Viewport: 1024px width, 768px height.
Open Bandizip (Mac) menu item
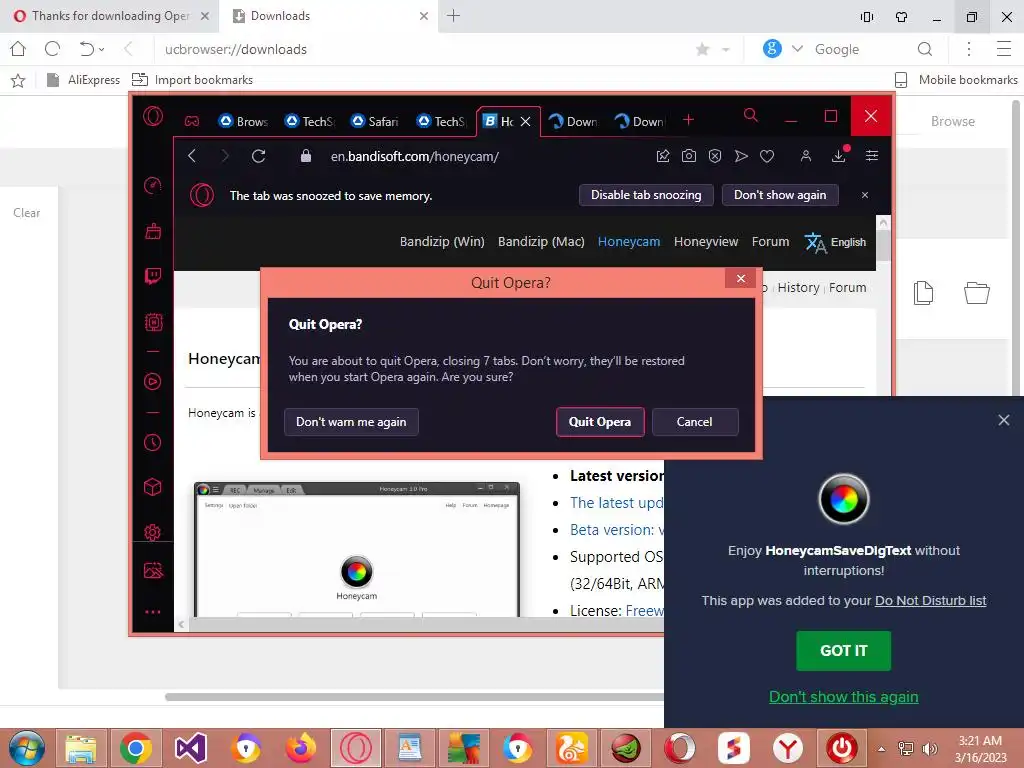(x=541, y=242)
